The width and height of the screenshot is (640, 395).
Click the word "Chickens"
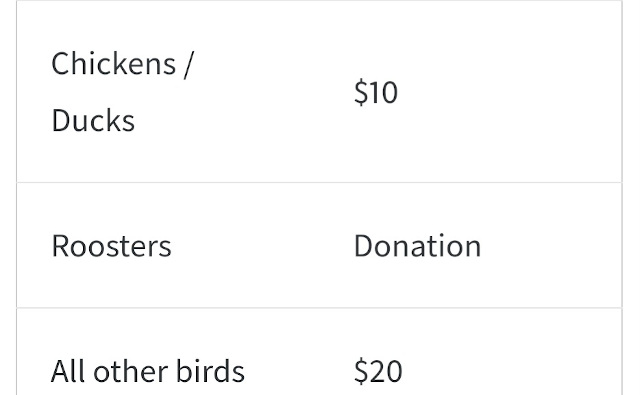coord(113,64)
